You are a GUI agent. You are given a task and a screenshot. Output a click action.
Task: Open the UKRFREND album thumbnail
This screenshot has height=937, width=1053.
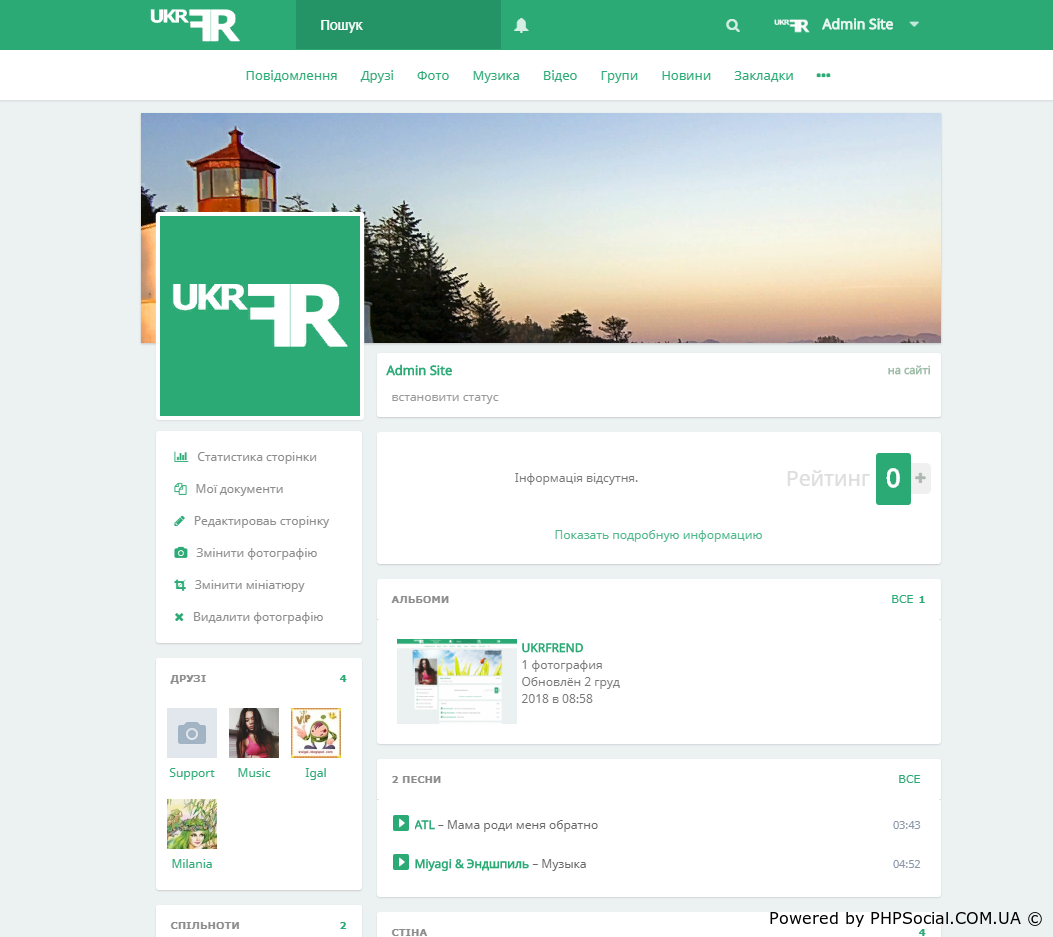click(457, 681)
